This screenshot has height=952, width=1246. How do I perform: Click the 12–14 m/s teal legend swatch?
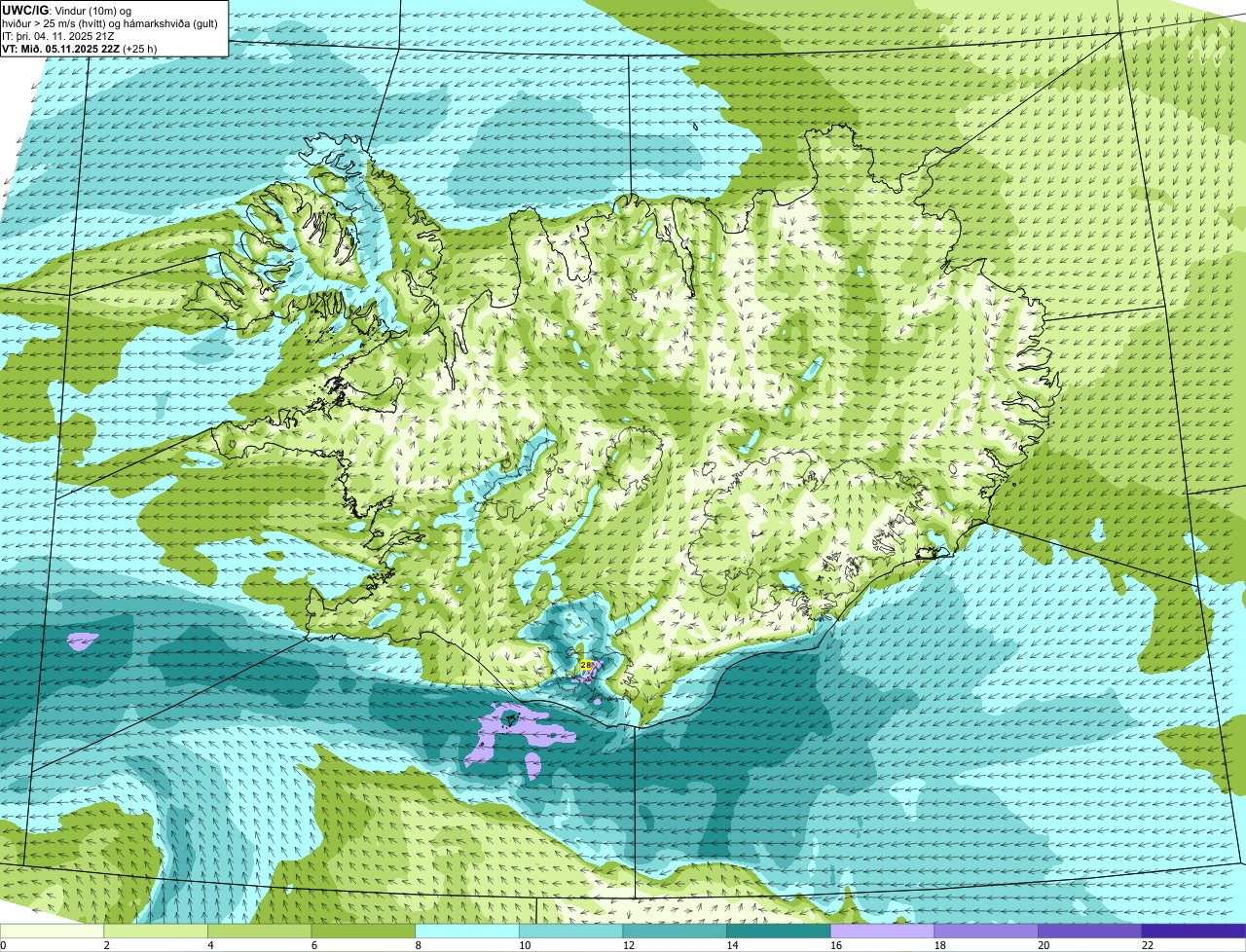[675, 932]
